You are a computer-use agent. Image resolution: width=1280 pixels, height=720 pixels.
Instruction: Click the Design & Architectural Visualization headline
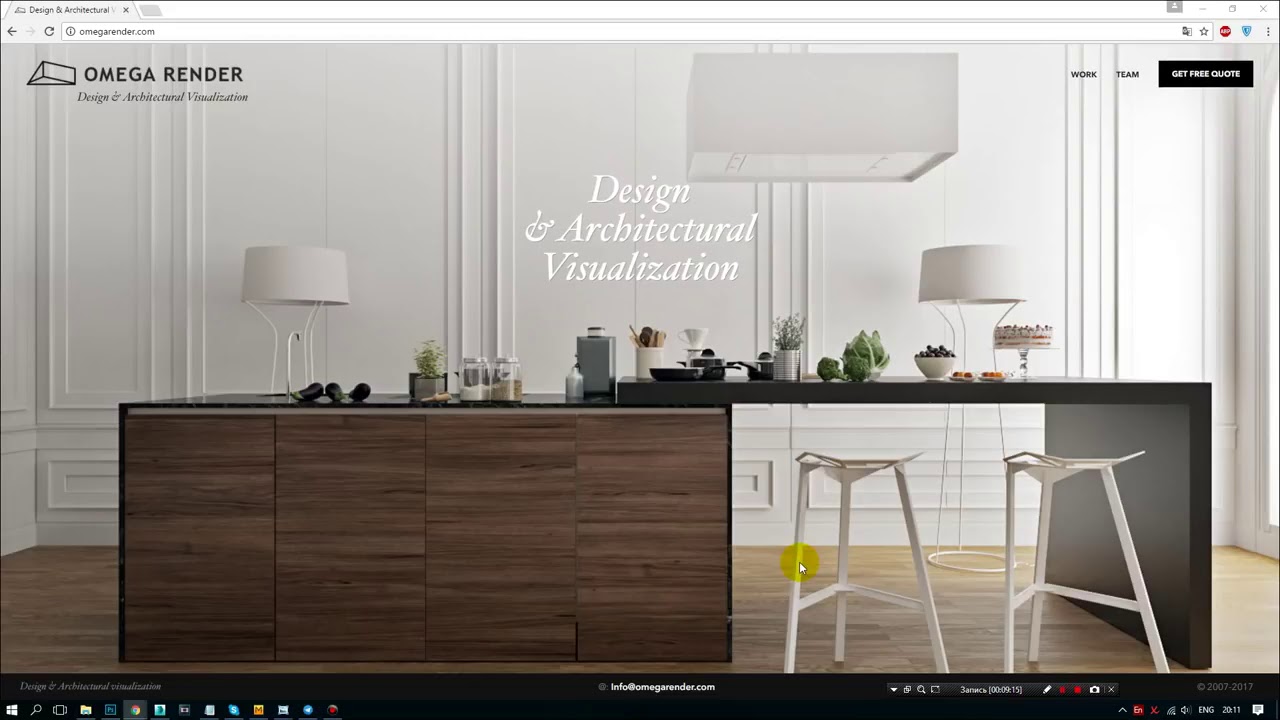tap(640, 229)
